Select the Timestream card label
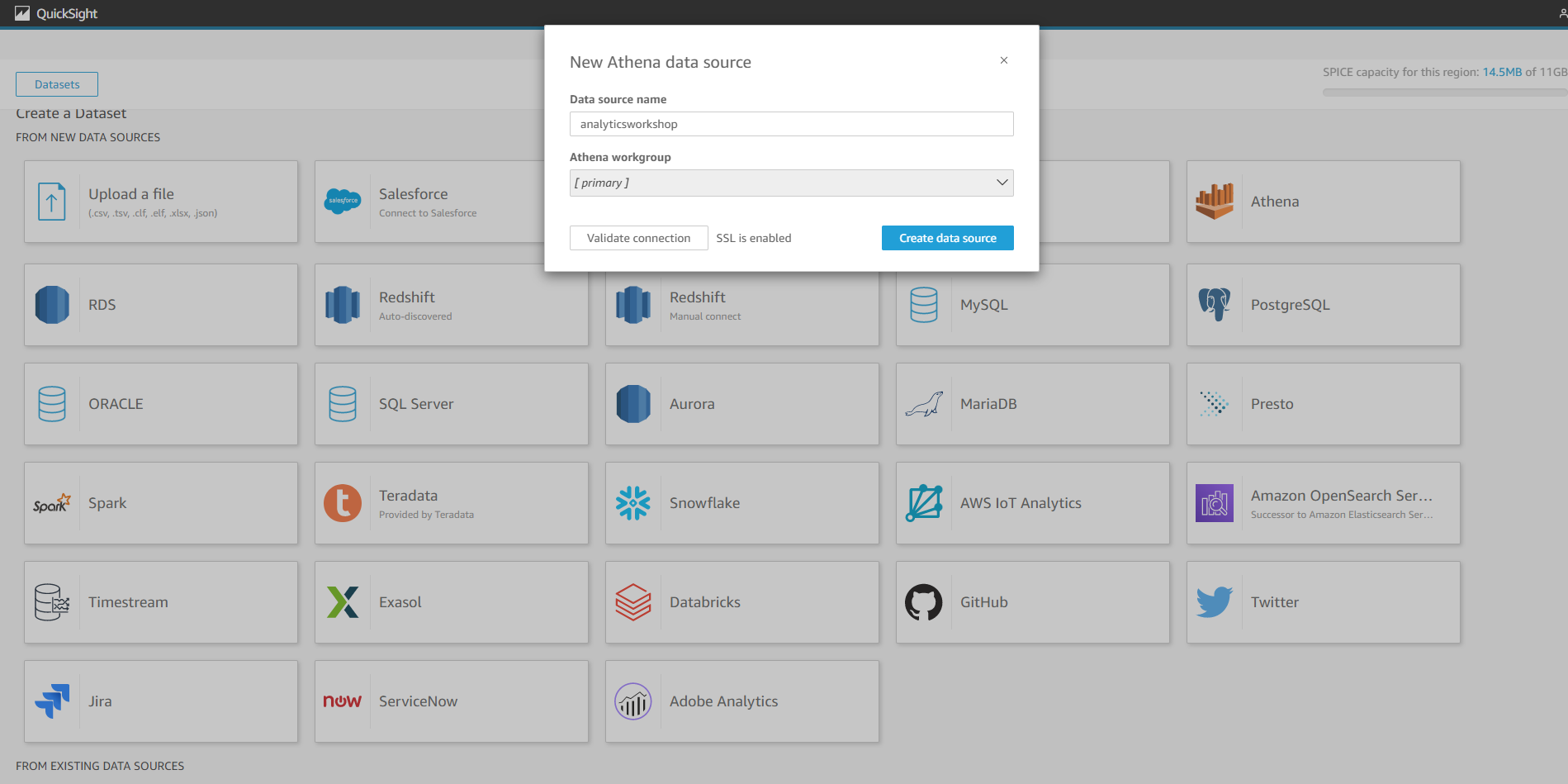This screenshot has width=1568, height=784. 128,602
